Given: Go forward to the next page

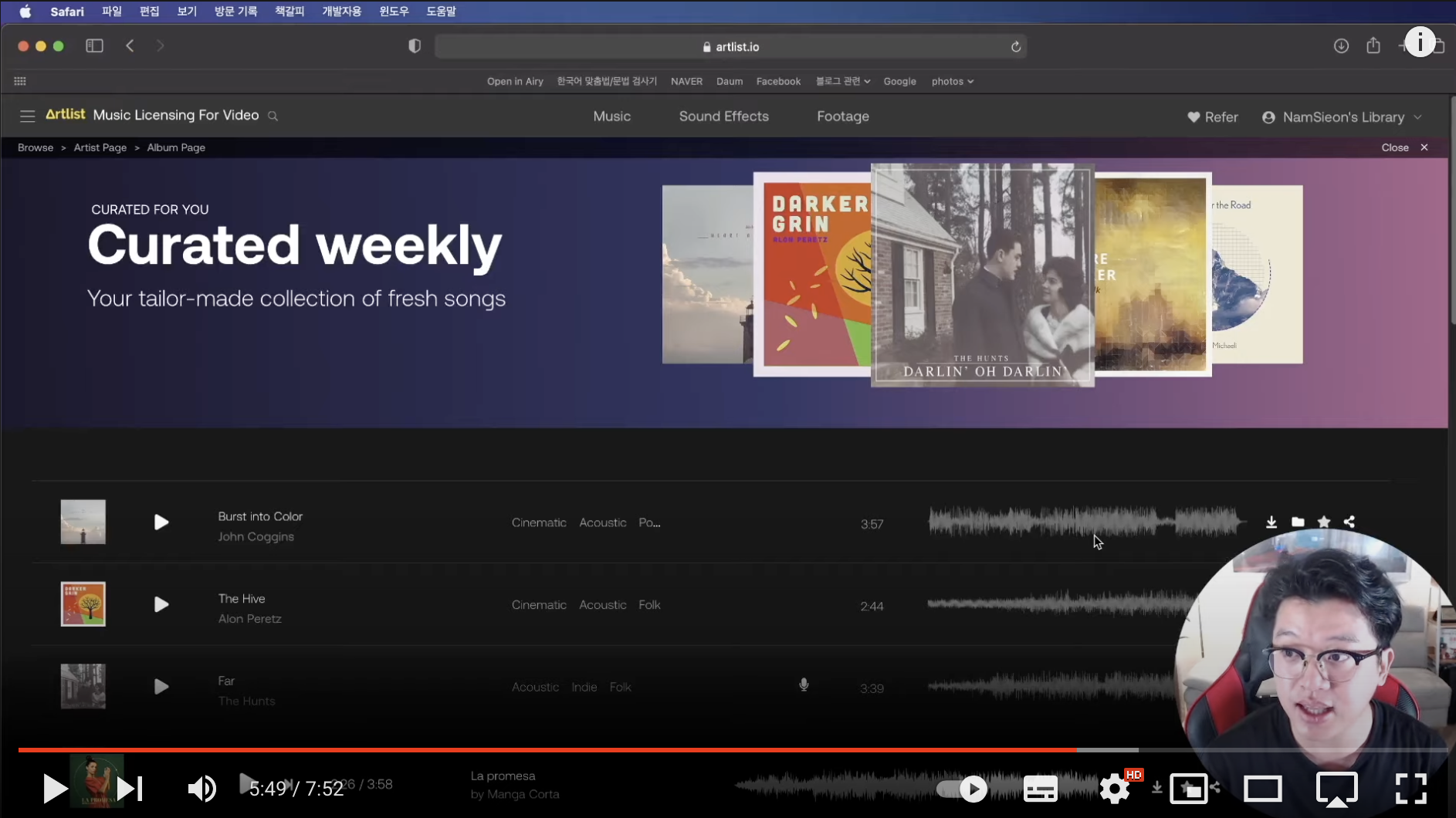Looking at the screenshot, I should 160,46.
